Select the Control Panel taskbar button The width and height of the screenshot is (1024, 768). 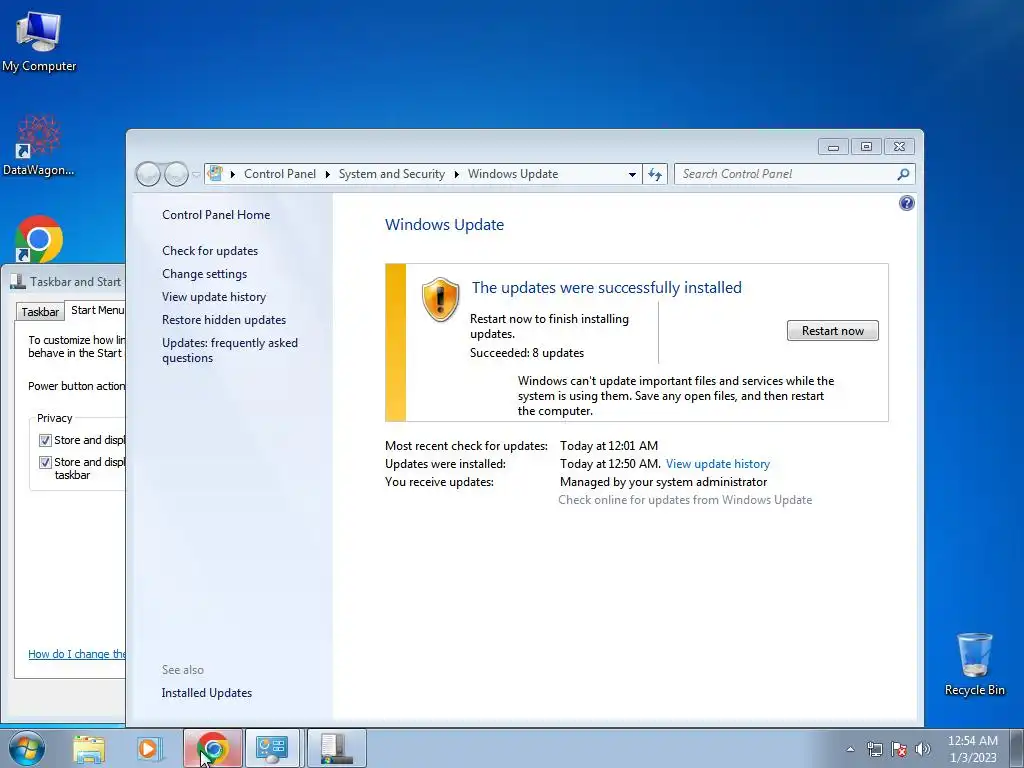tap(272, 748)
